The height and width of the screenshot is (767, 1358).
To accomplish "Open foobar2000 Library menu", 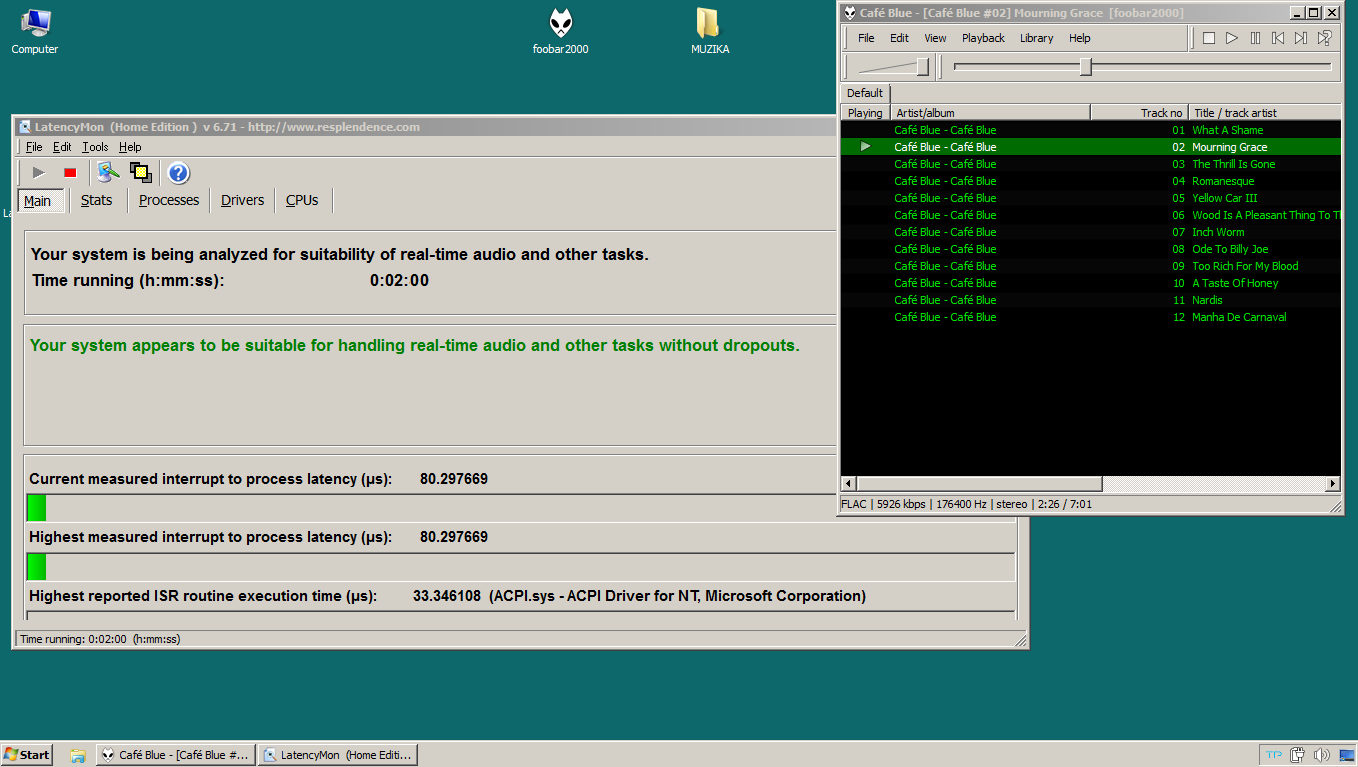I will coord(1036,38).
